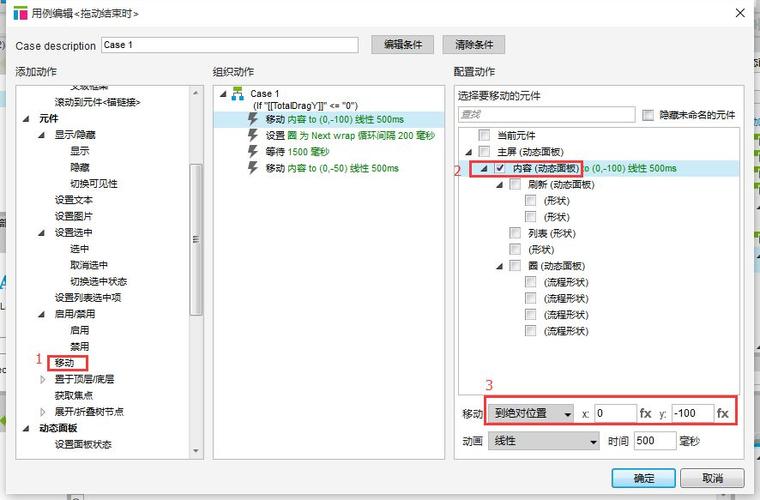Open the fx editor for the x value
760x500 pixels.
pos(645,413)
